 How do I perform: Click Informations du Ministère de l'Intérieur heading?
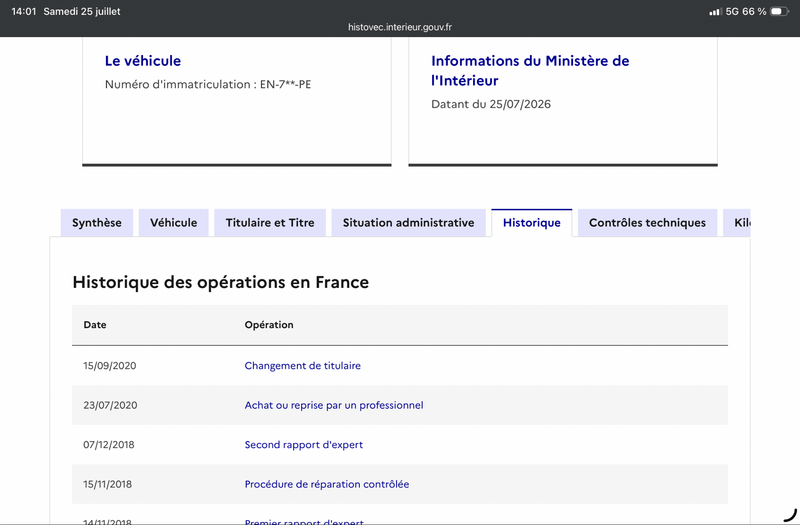point(530,70)
